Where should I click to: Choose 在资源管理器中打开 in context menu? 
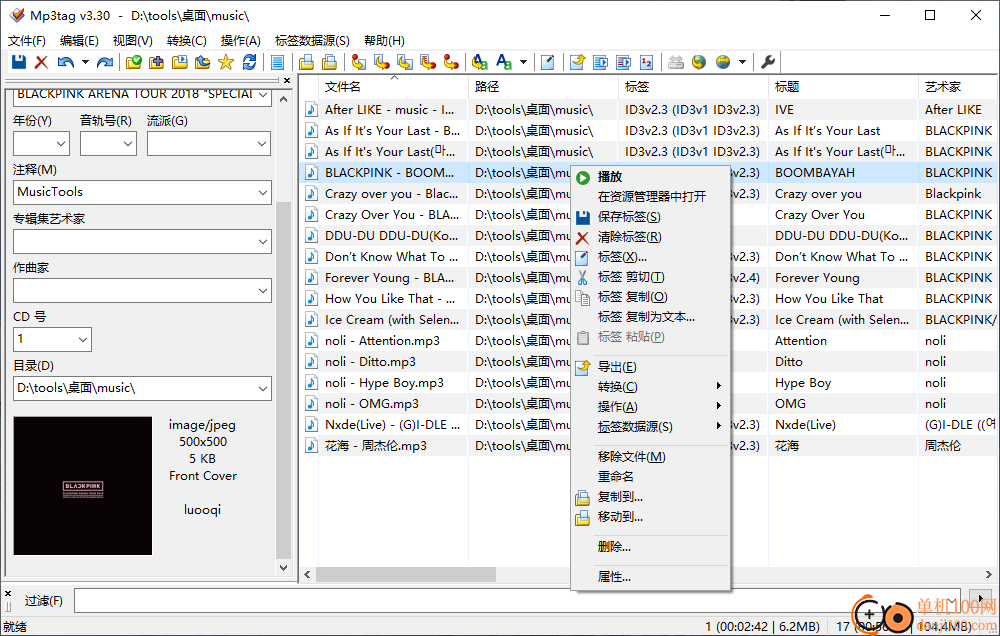click(x=651, y=196)
